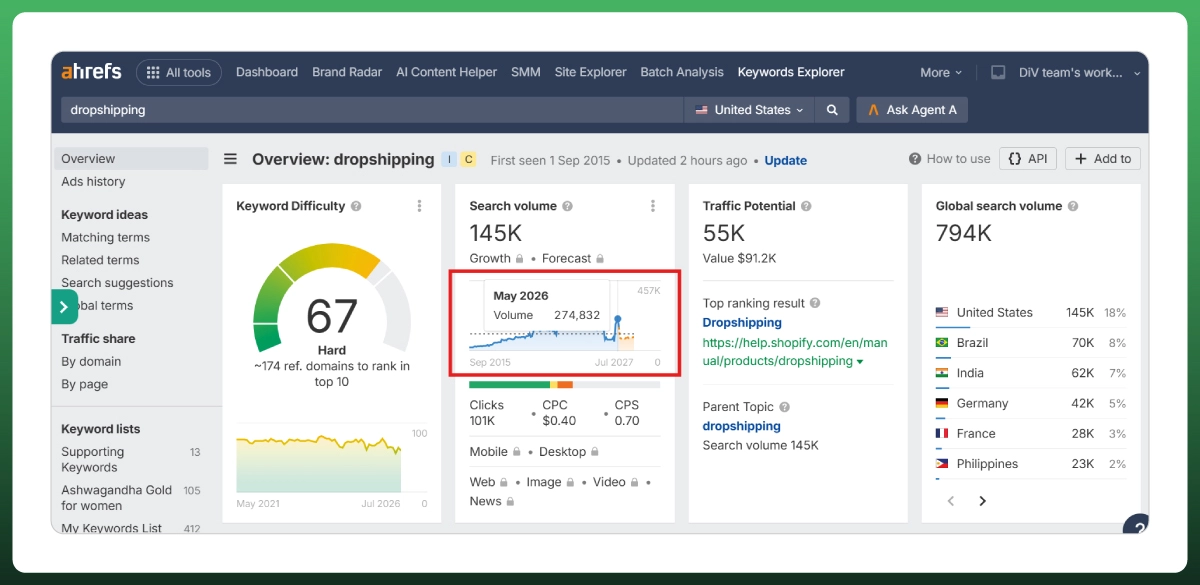Open the All tools grid menu

179,72
